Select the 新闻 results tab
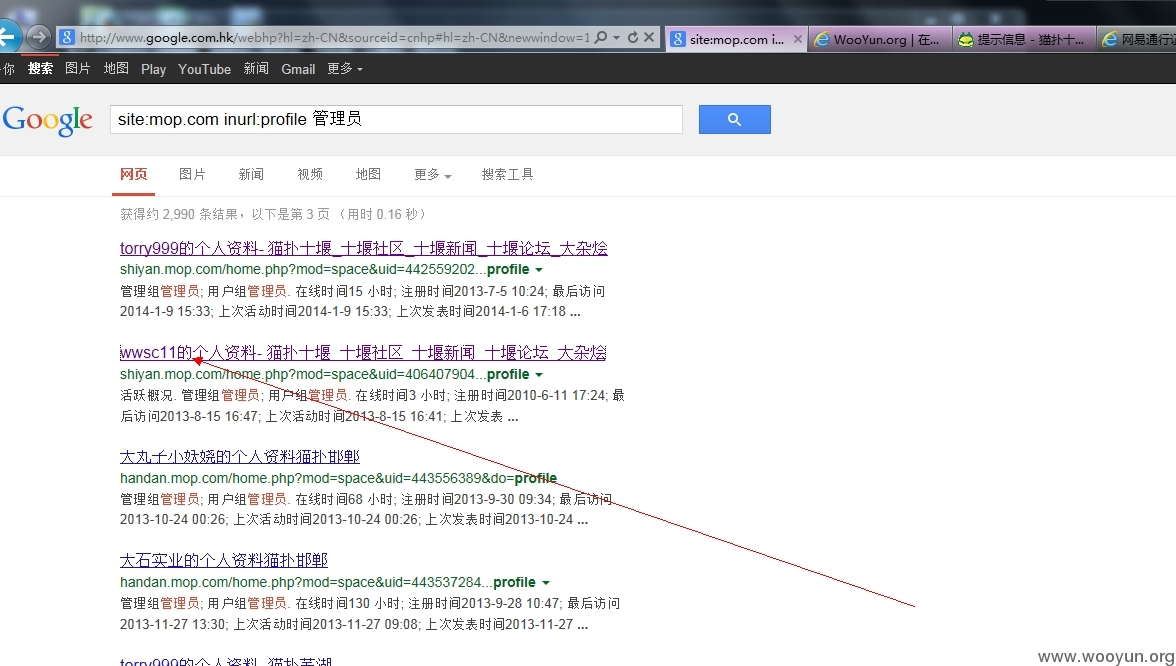Viewport: 1176px width, 666px height. pos(250,175)
